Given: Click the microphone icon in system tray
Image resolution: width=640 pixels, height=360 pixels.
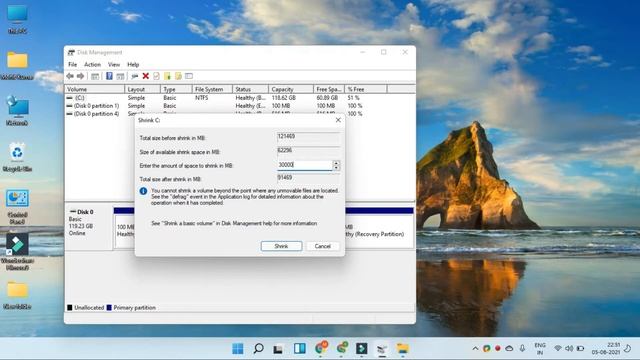Looking at the screenshot, I should click(522, 348).
